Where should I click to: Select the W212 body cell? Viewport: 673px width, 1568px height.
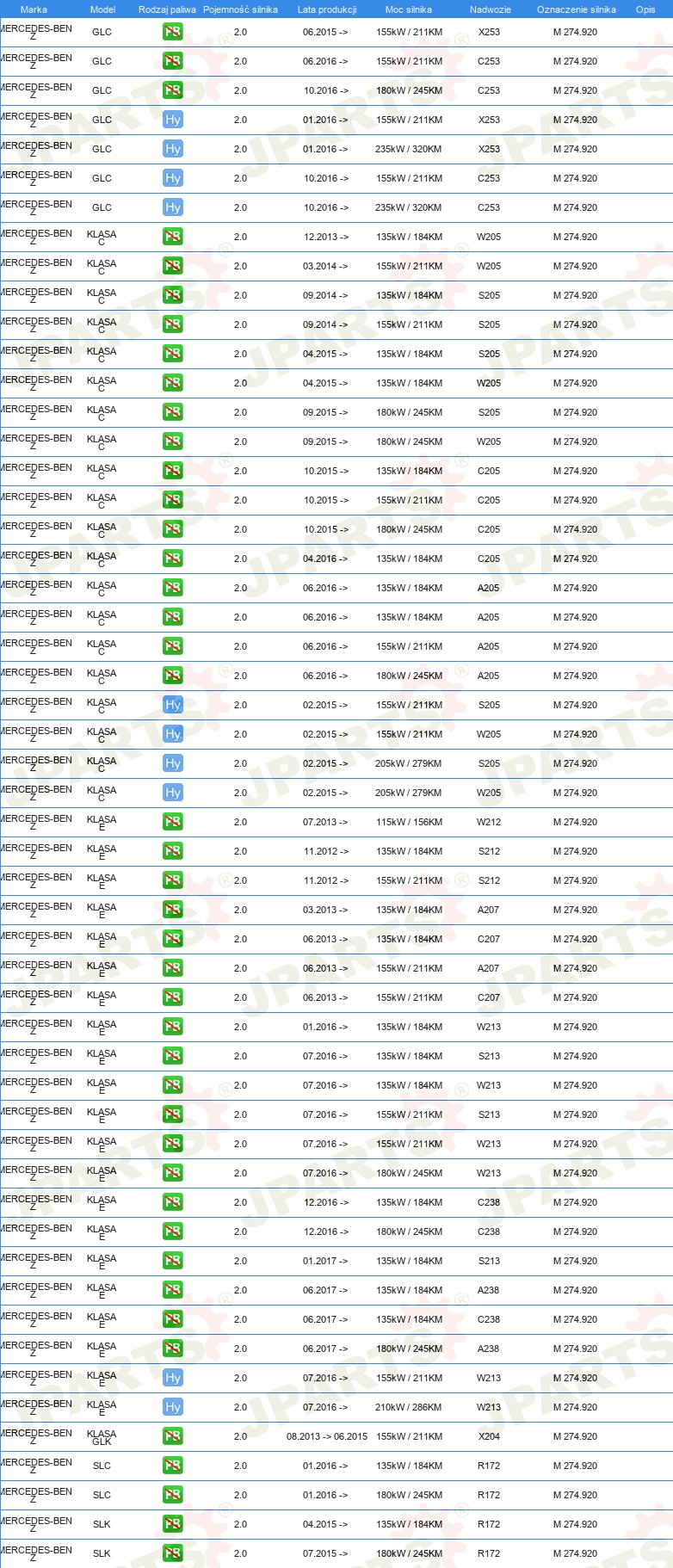click(489, 822)
